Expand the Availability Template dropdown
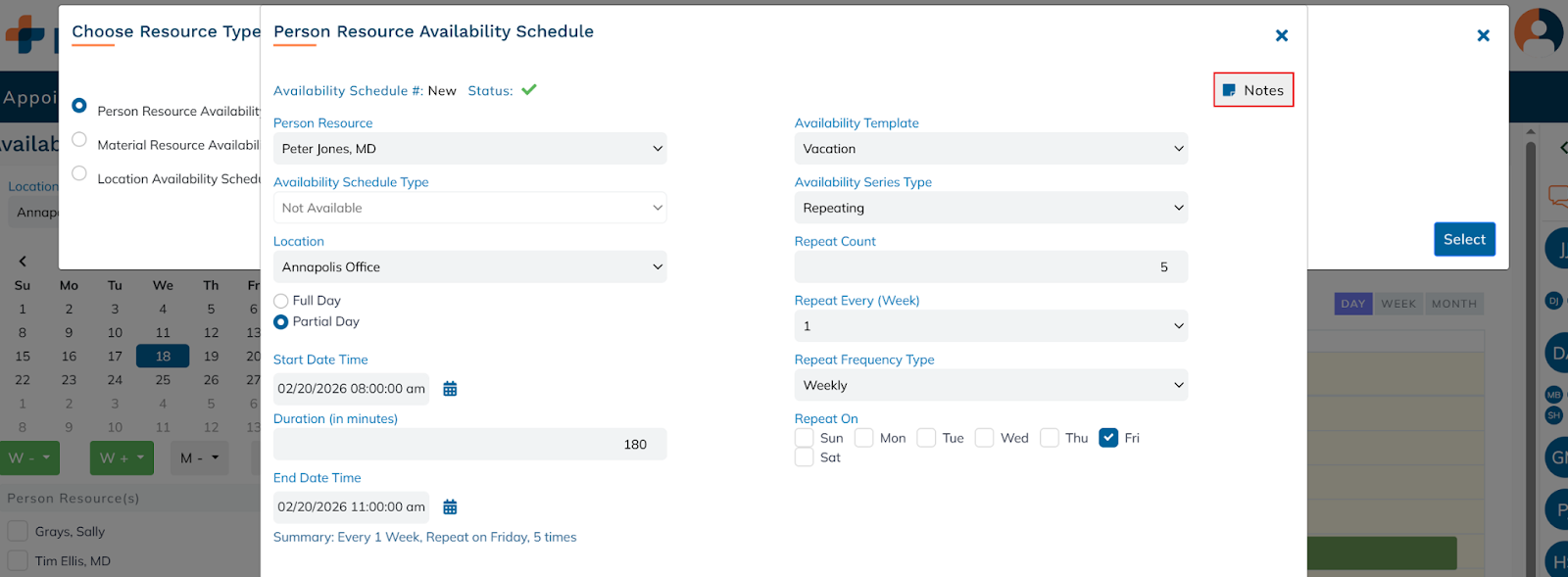Viewport: 1568px width, 577px height. (991, 149)
